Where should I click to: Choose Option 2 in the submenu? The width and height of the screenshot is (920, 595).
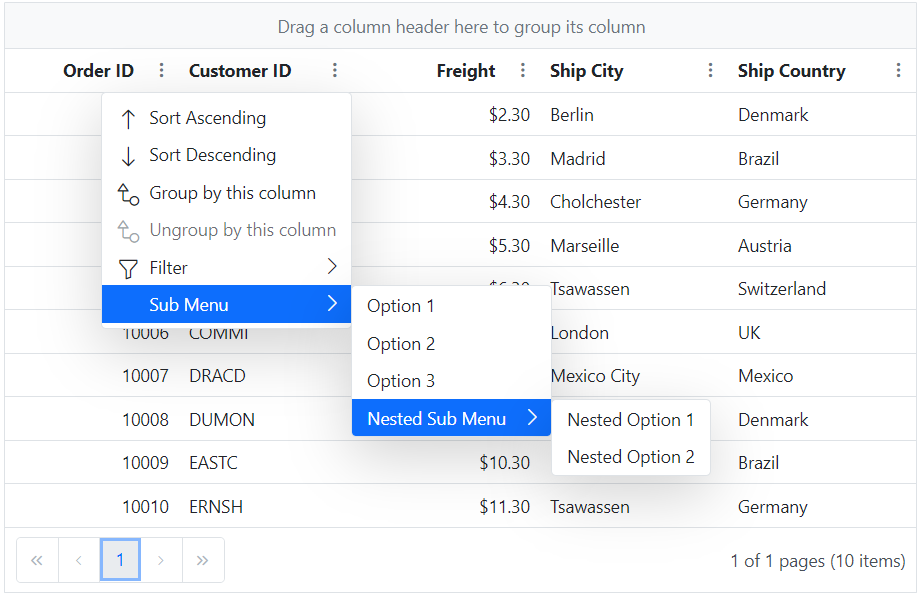(451, 343)
